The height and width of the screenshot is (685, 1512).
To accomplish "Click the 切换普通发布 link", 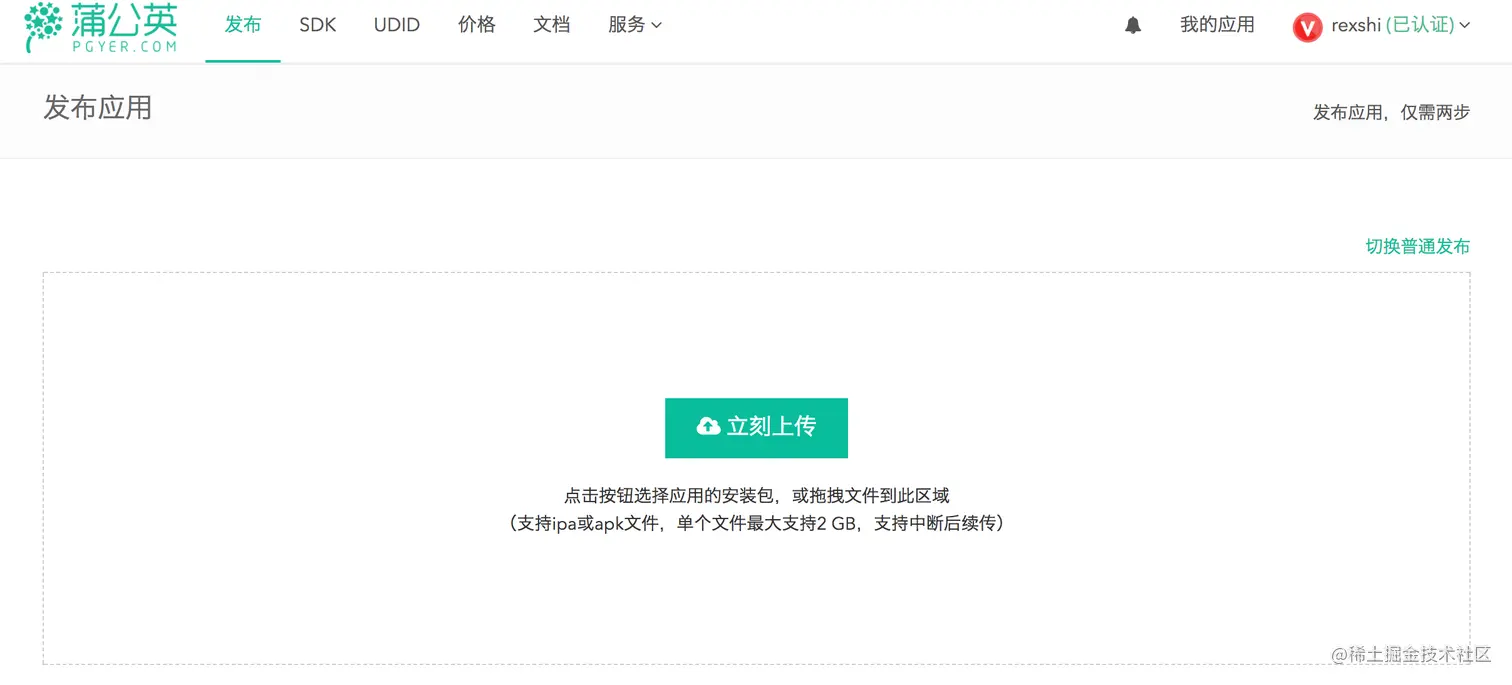I will [x=1418, y=246].
